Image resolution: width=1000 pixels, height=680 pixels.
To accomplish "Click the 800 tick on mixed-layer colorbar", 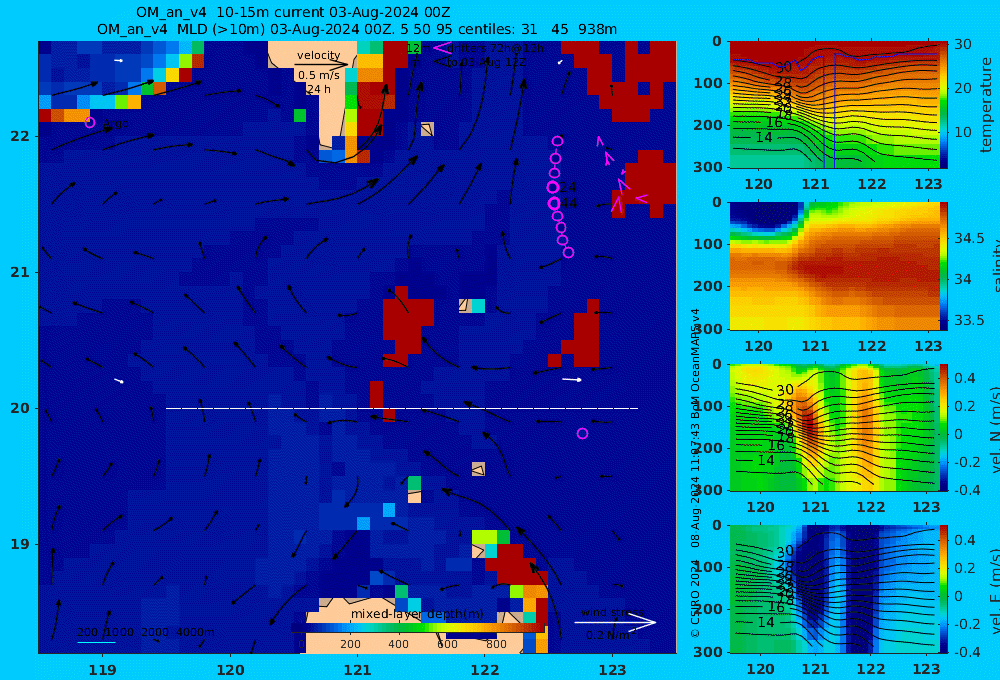I will [496, 644].
